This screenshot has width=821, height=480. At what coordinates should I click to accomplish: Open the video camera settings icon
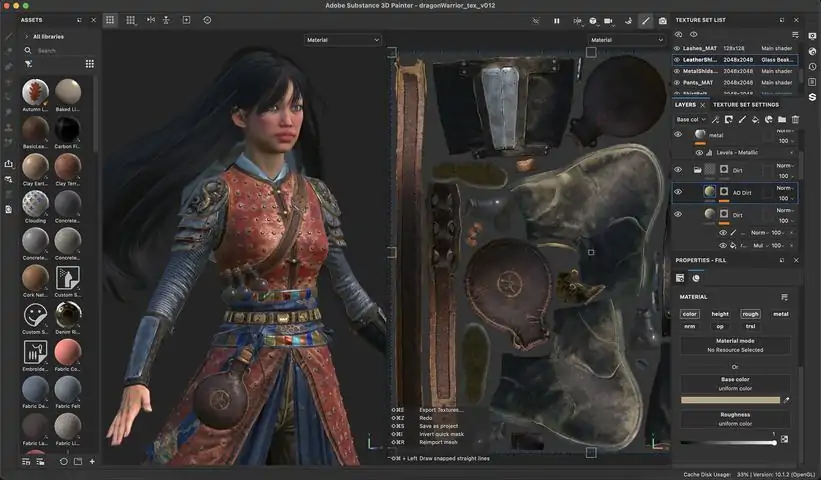coord(608,21)
